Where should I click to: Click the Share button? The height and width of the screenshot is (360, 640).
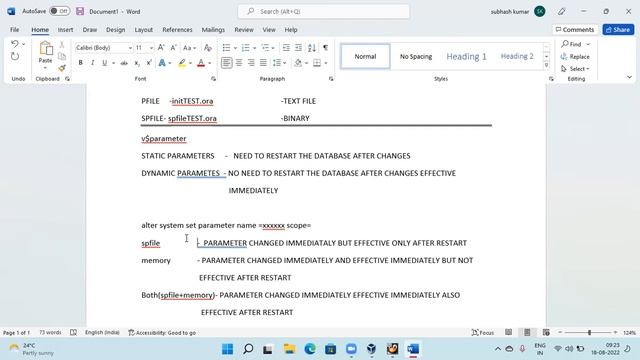tap(618, 29)
